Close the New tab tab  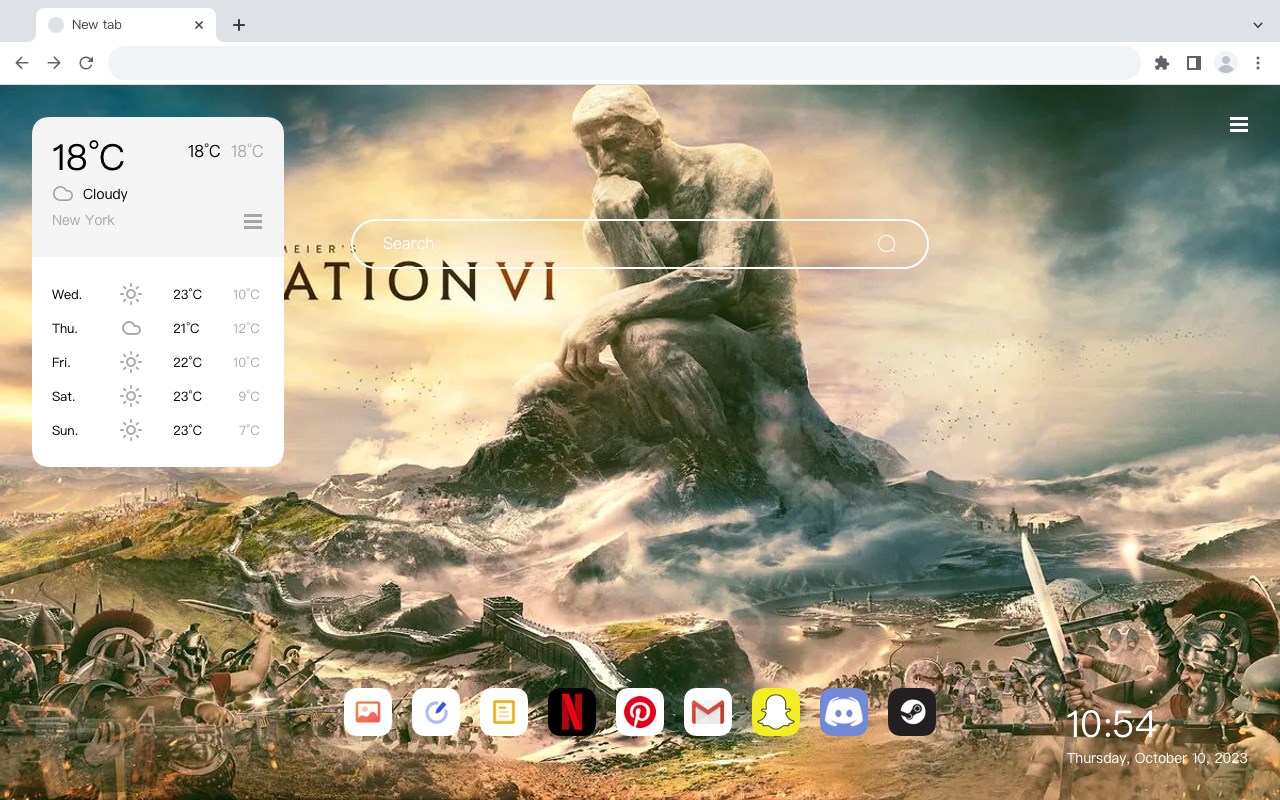pos(199,25)
